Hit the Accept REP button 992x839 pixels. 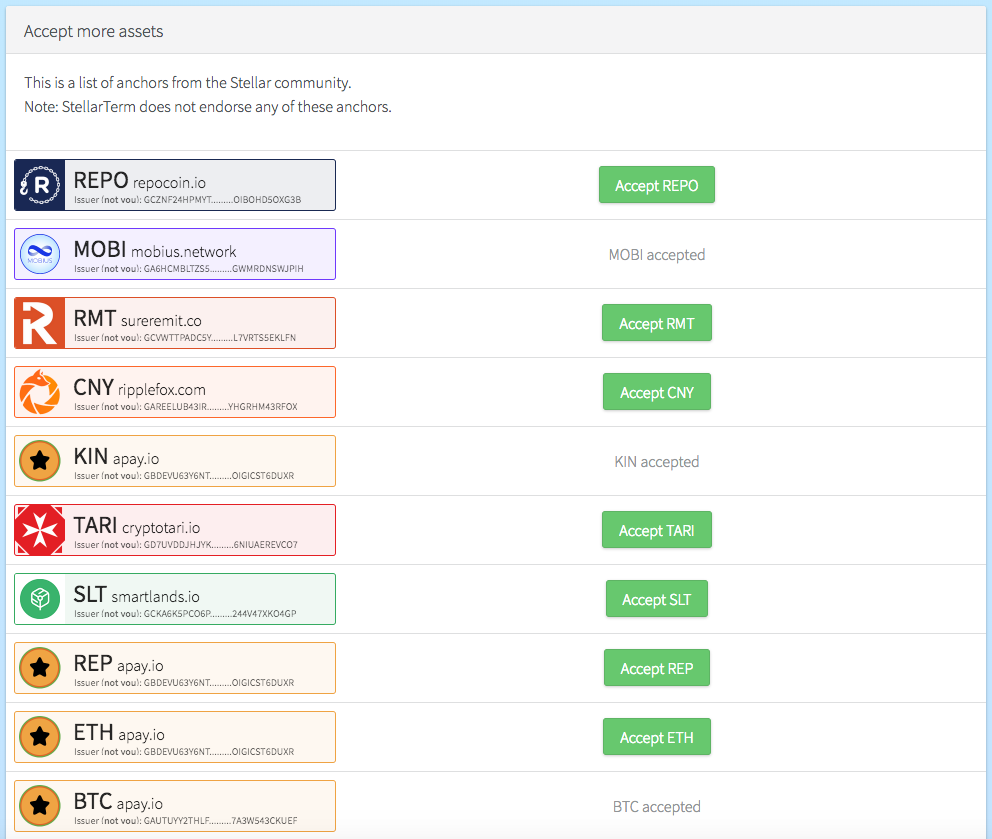tap(656, 668)
